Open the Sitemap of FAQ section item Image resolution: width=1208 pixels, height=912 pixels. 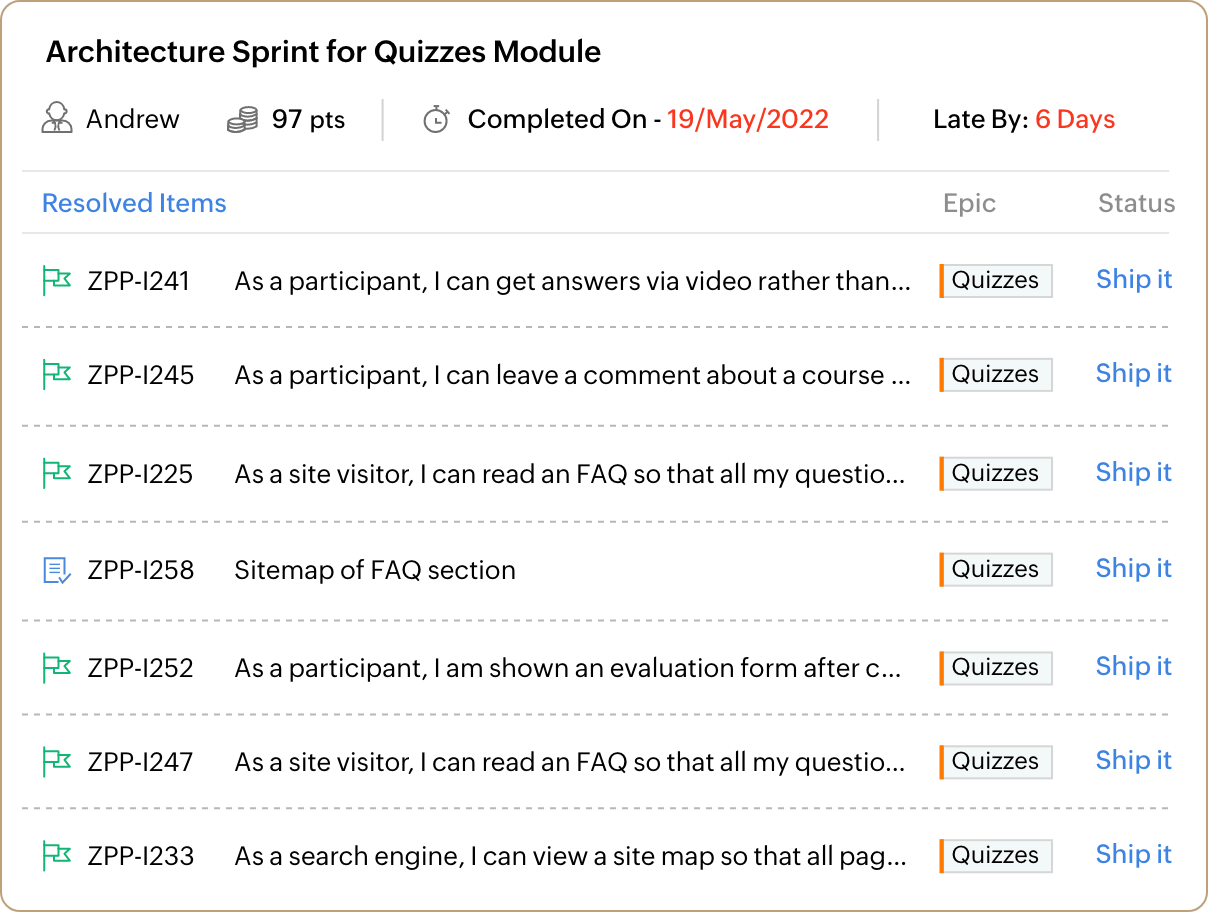pyautogui.click(x=375, y=570)
